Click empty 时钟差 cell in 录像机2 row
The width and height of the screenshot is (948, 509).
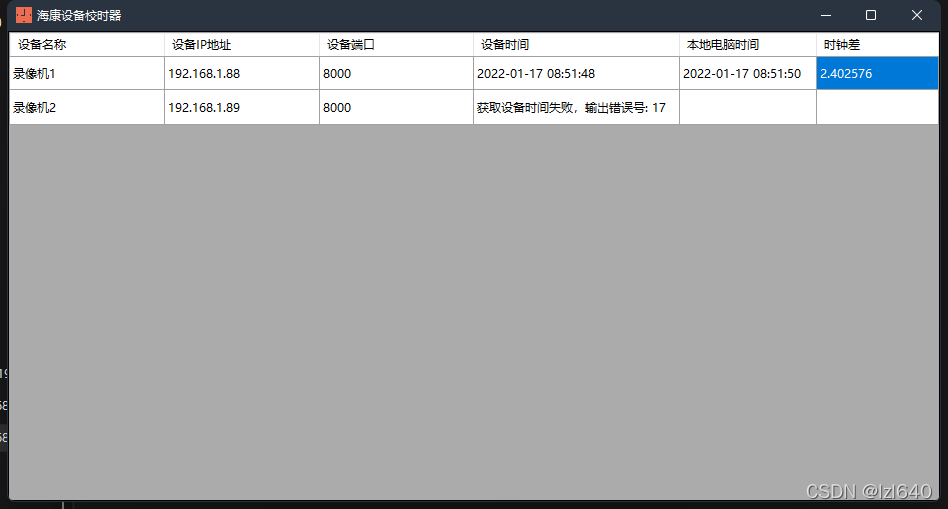tap(877, 108)
